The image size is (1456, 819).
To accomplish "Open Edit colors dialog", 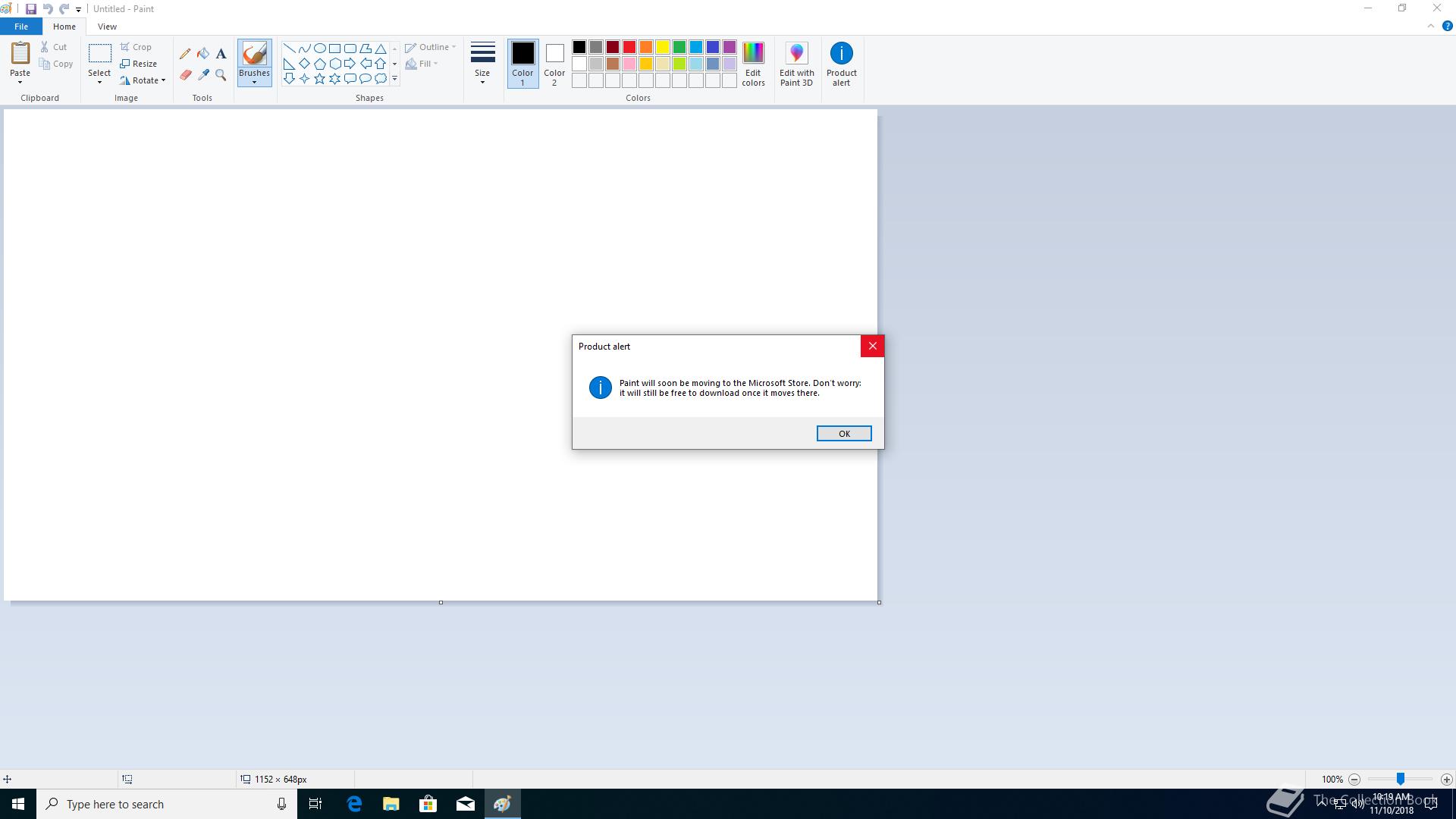I will click(x=753, y=64).
